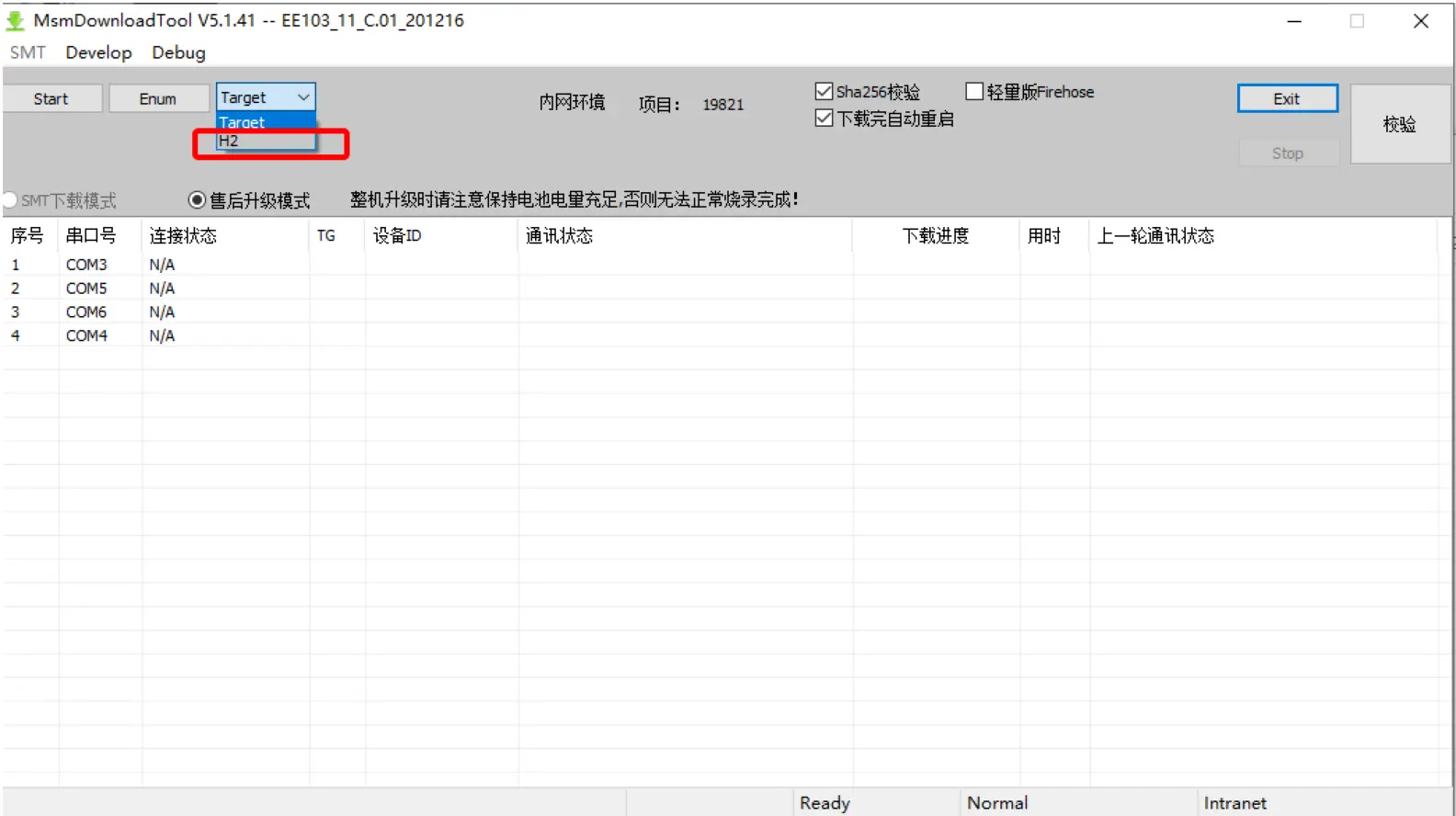Select the COM4 row
Viewport: 1456px width, 816px height.
720,335
